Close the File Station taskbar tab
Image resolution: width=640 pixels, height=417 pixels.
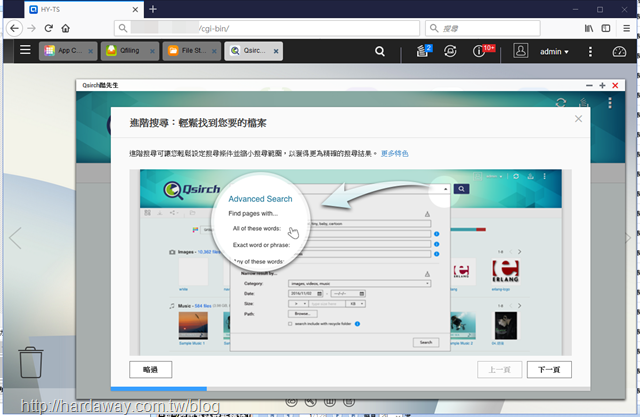[x=214, y=51]
